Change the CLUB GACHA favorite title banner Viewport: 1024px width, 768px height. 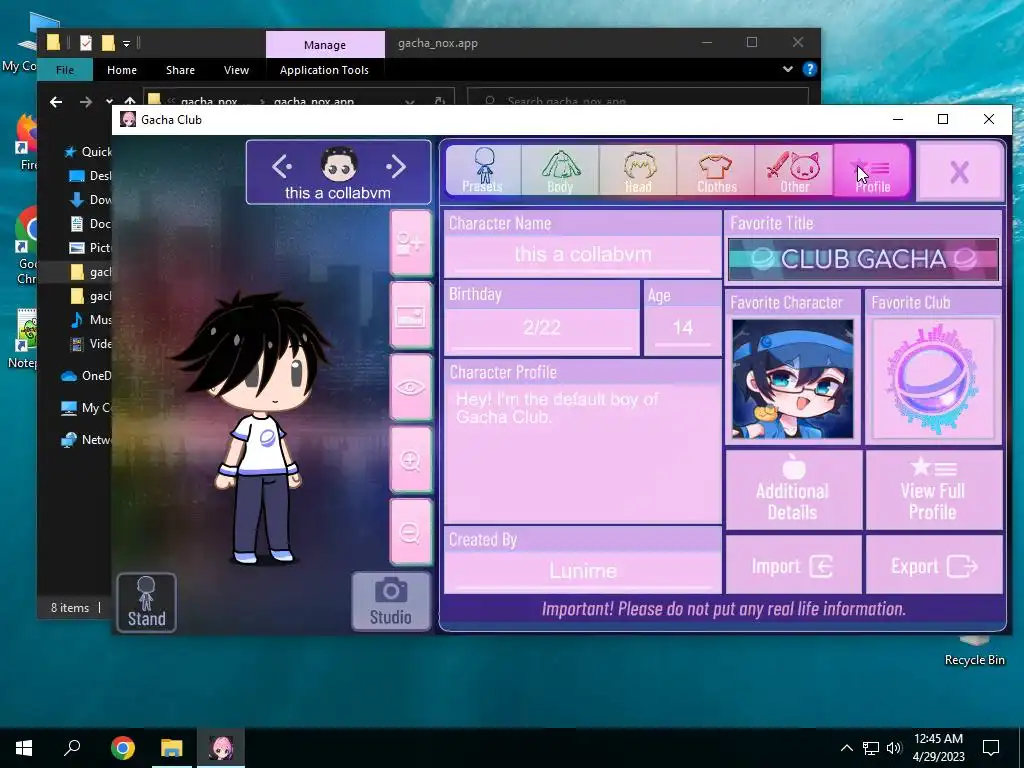coord(863,259)
